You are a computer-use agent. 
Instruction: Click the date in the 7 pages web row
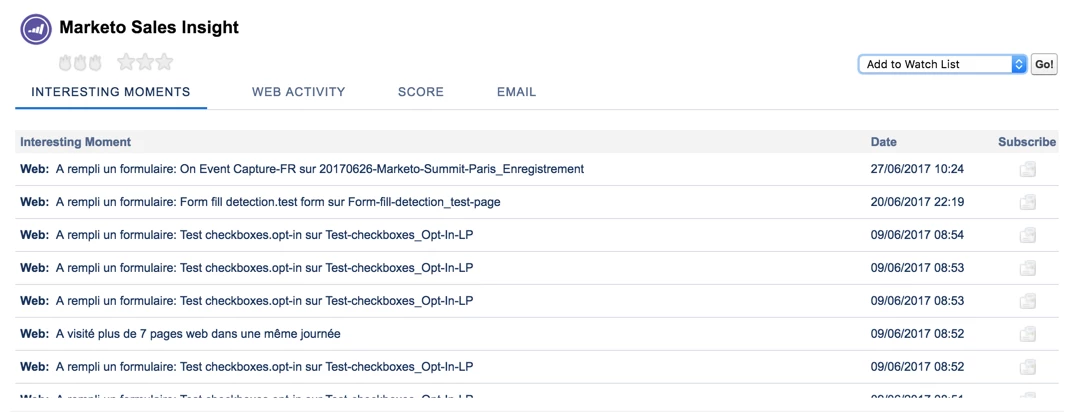coord(917,334)
